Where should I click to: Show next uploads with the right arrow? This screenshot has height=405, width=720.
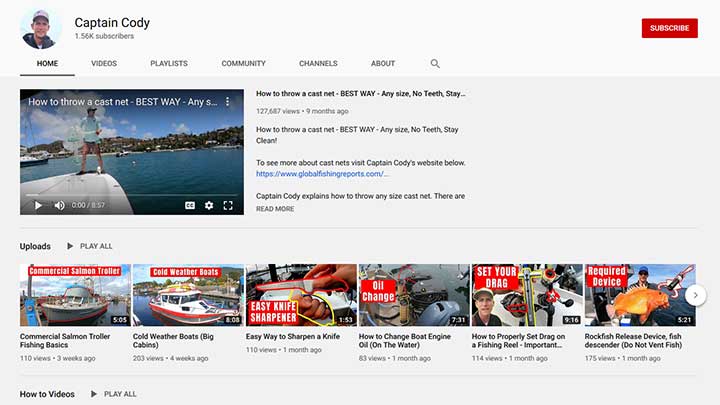point(695,295)
